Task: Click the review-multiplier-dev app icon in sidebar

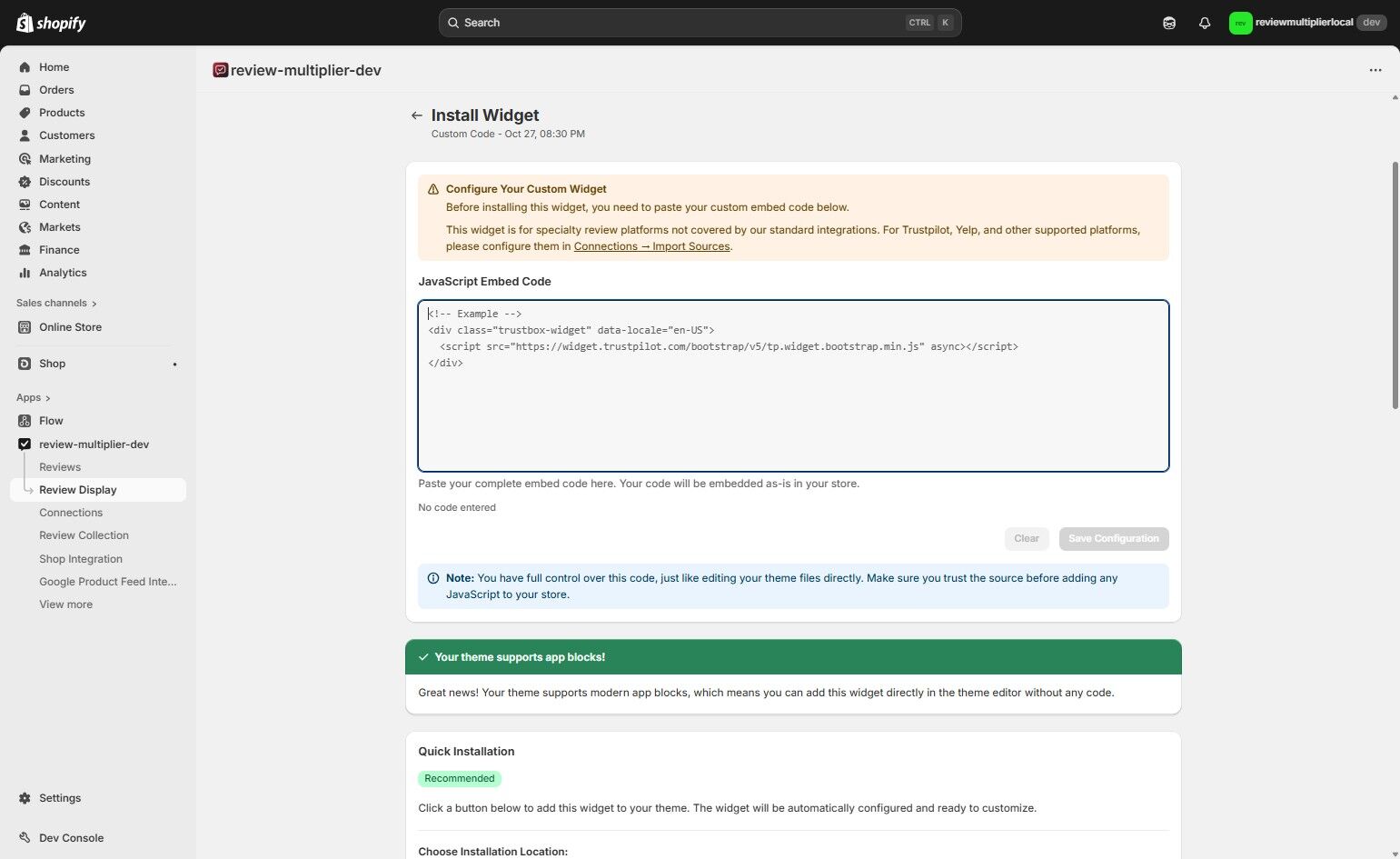Action: (25, 444)
